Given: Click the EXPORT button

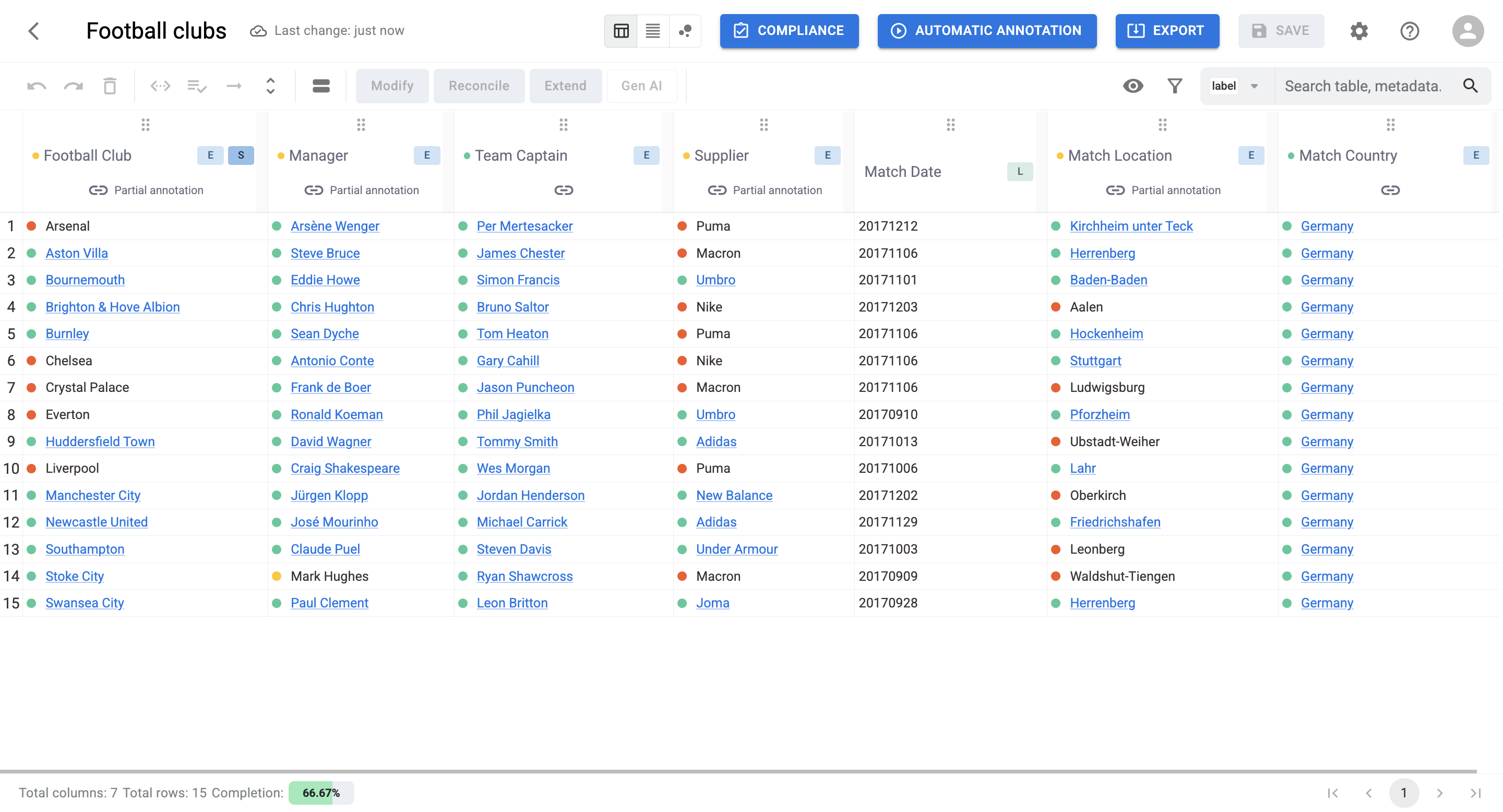Looking at the screenshot, I should click(1167, 31).
